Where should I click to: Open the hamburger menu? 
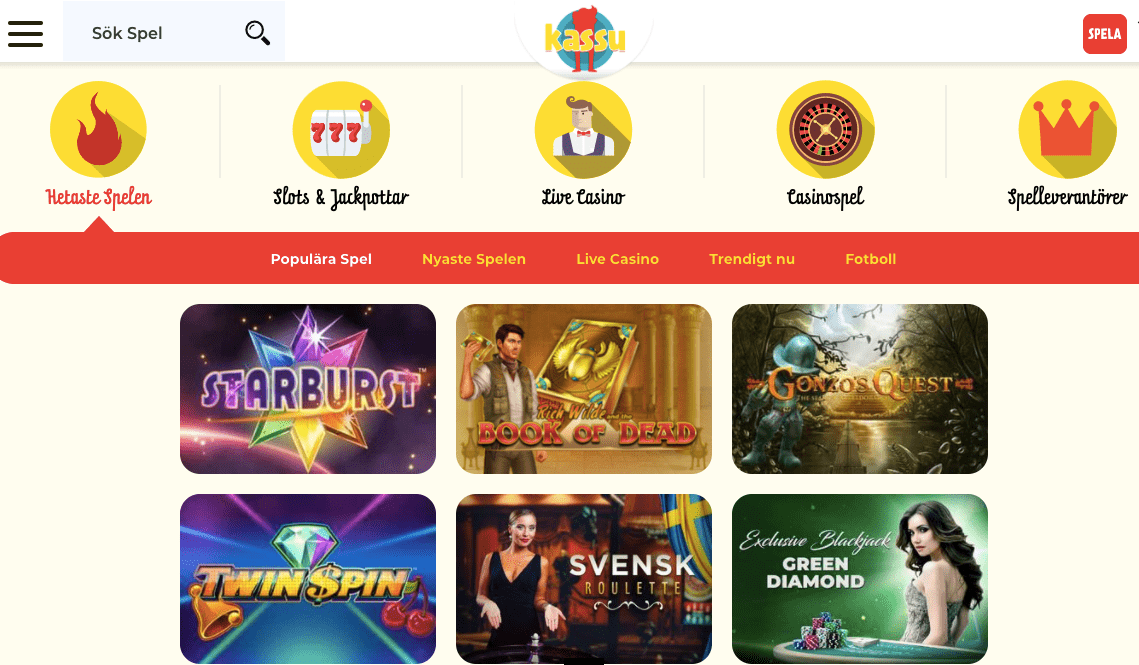point(25,33)
